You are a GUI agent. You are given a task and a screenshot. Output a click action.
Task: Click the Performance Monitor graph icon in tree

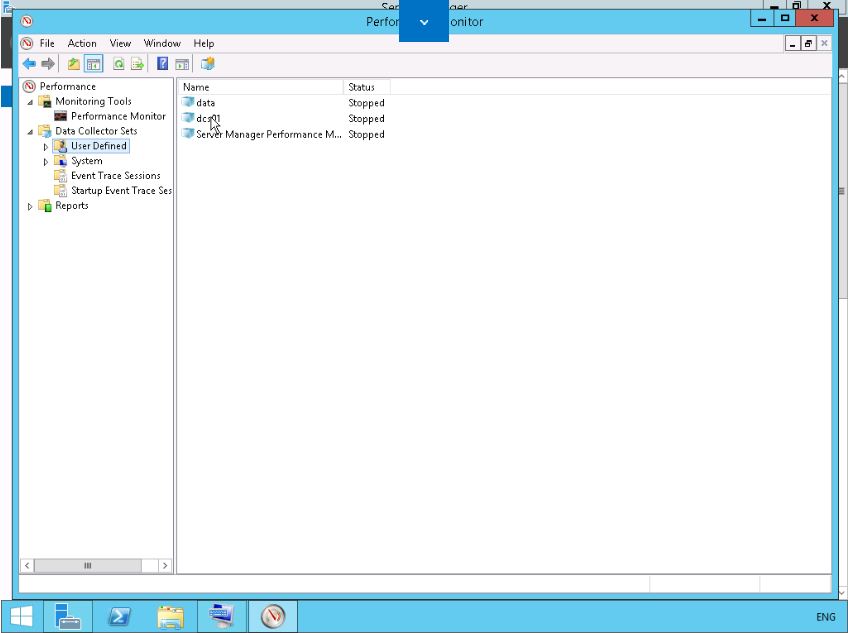[61, 116]
